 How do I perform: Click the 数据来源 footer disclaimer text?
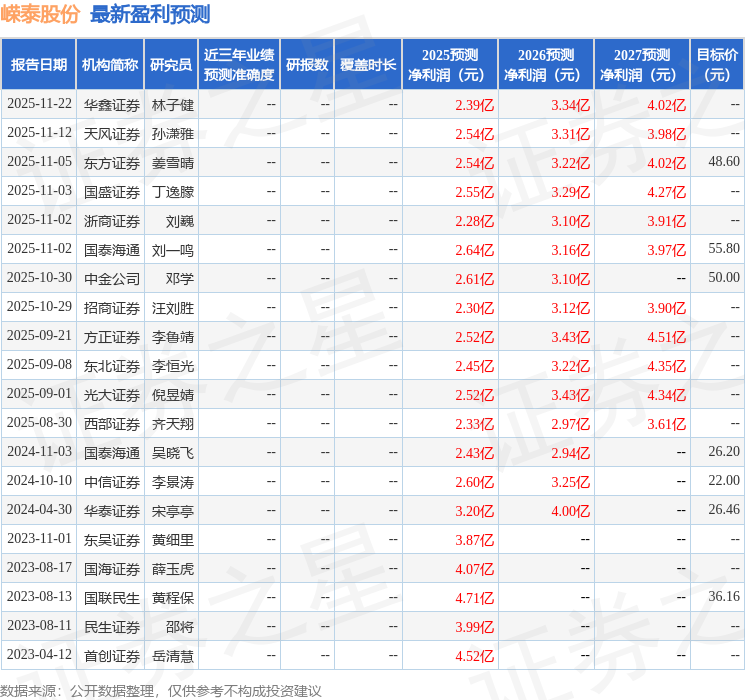point(161,690)
